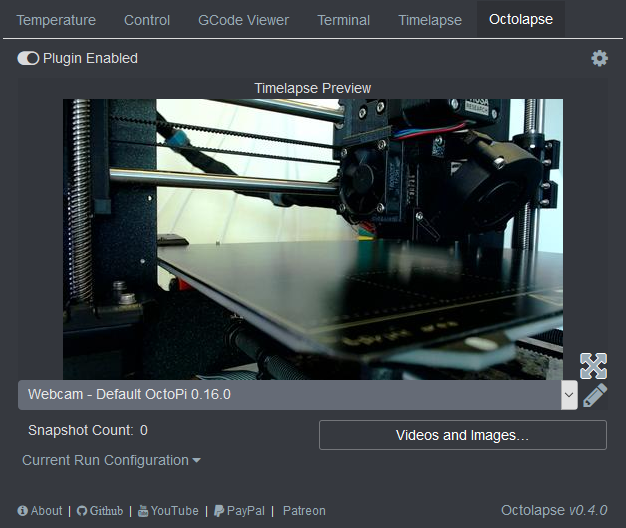626x528 pixels.
Task: Open the About link text
Action: 47,511
